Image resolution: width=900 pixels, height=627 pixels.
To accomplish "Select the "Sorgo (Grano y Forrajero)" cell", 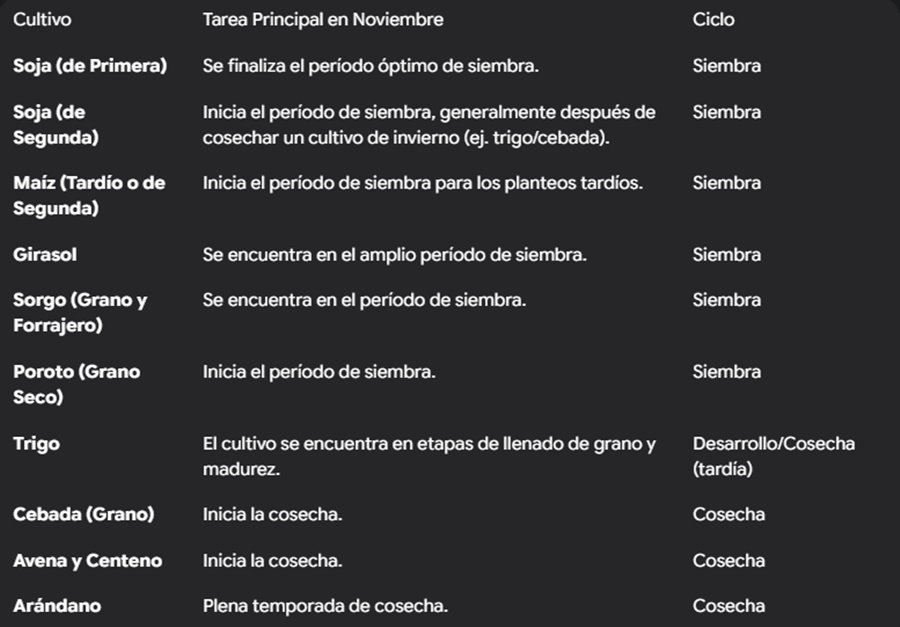I will tap(80, 312).
